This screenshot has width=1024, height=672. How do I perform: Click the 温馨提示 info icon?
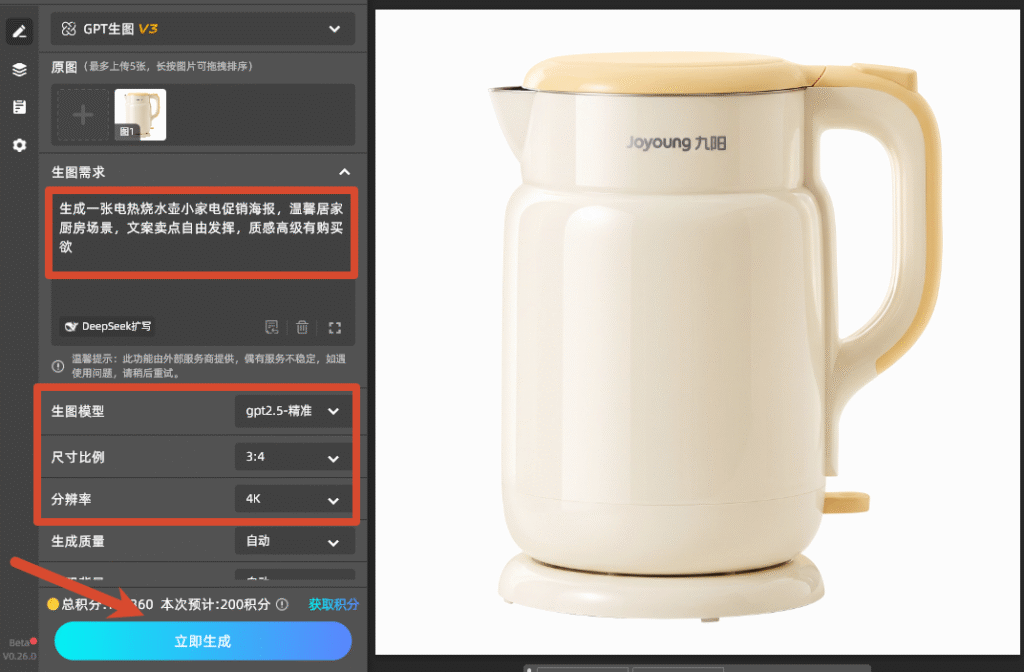tap(58, 366)
